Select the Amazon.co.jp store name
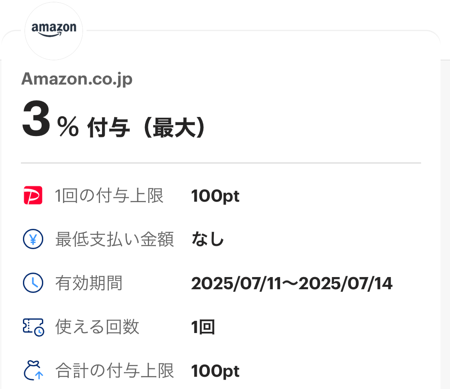This screenshot has height=389, width=450. (77, 80)
